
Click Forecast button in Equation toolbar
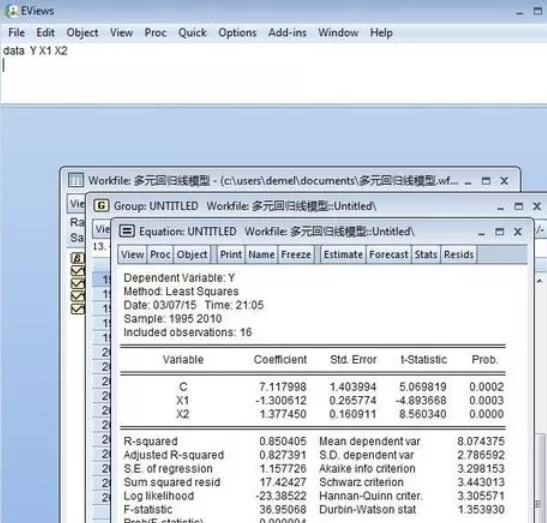(389, 254)
